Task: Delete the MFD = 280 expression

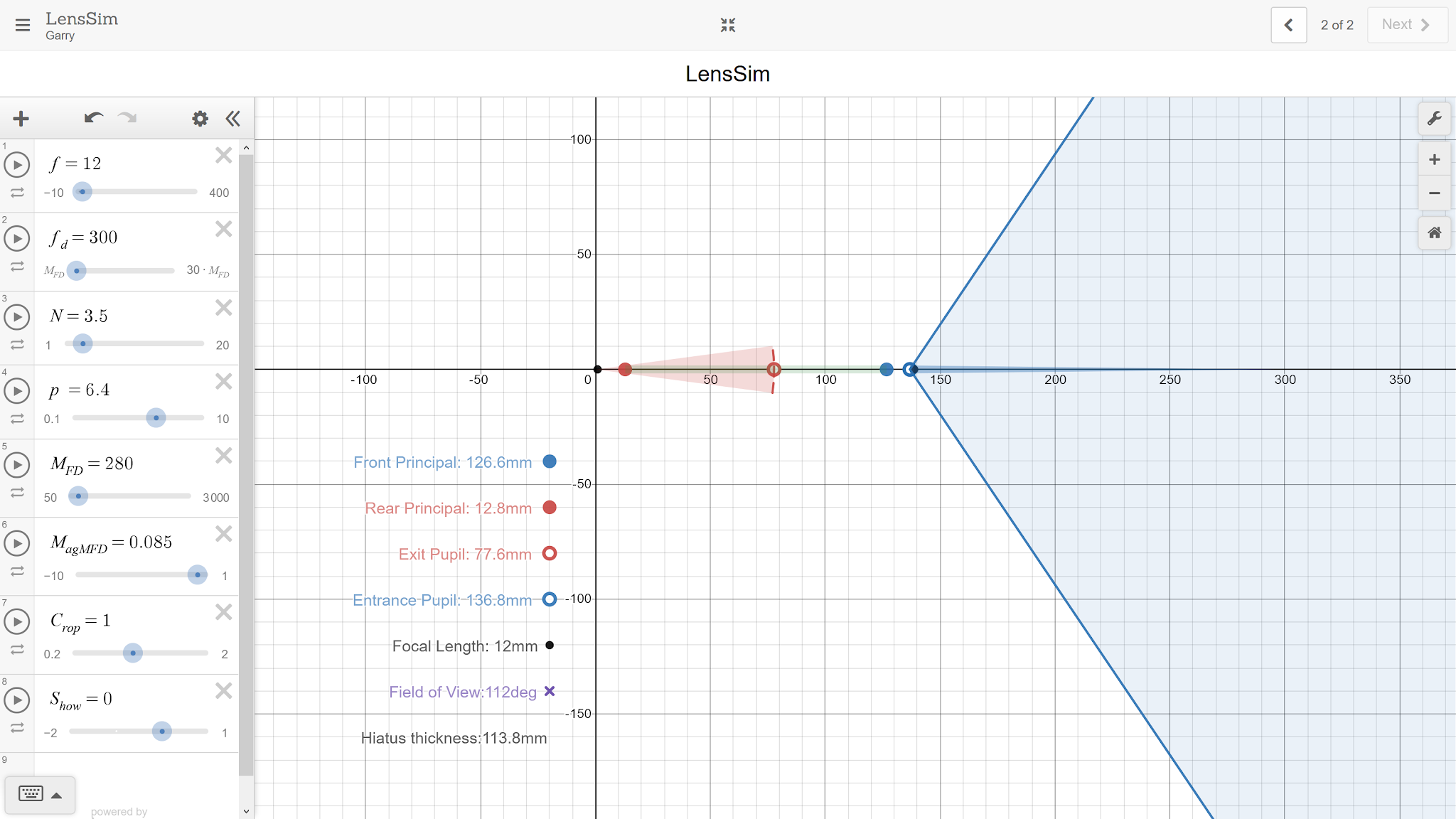Action: tap(224, 456)
